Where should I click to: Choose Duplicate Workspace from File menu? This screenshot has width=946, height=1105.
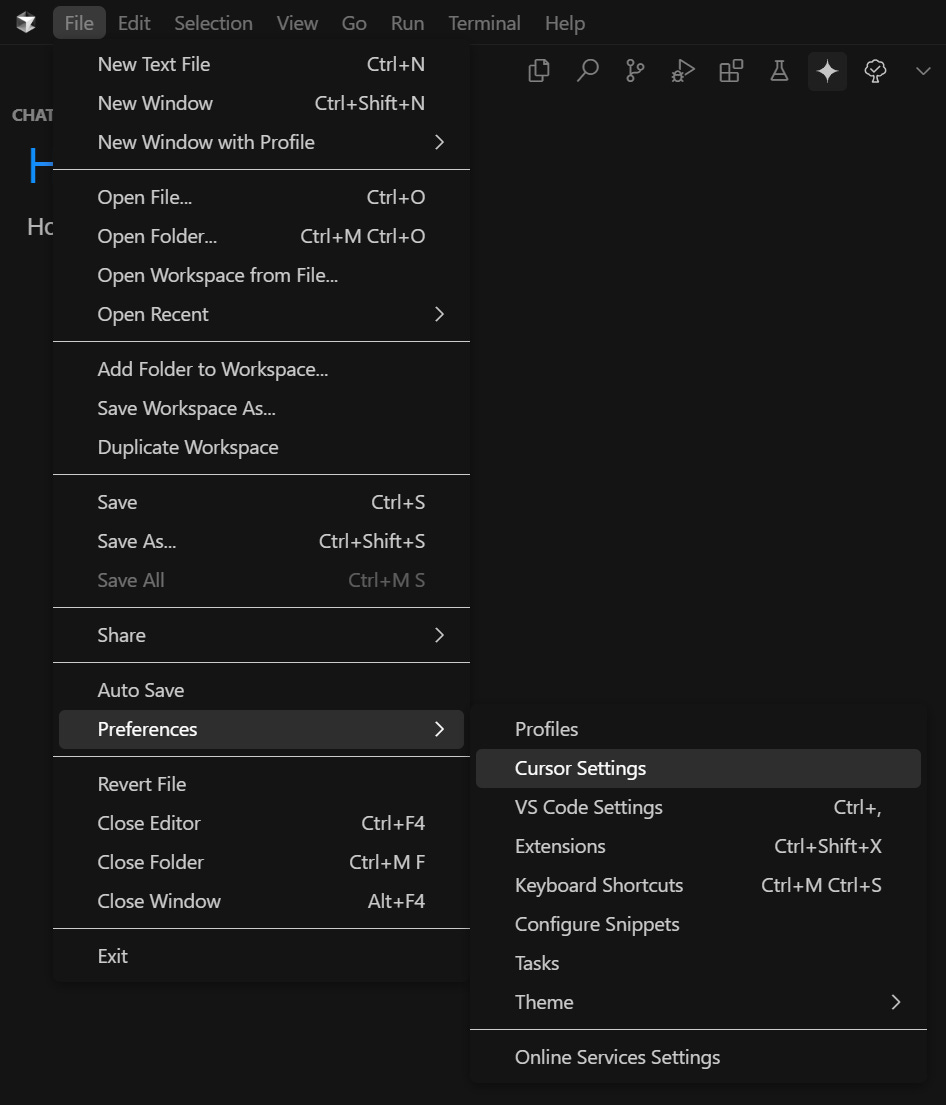187,447
